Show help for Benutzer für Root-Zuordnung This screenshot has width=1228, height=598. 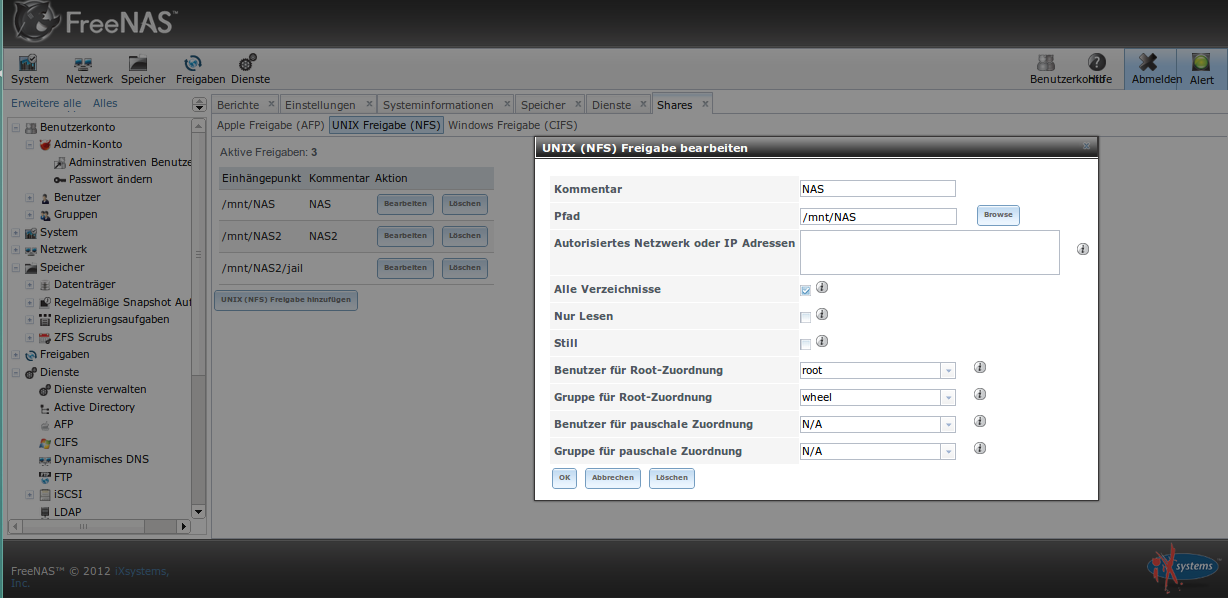[x=980, y=367]
